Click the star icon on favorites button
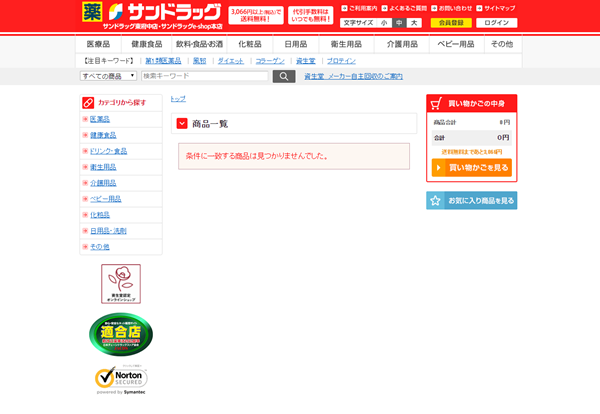Viewport: 600px width, 414px height. (435, 200)
